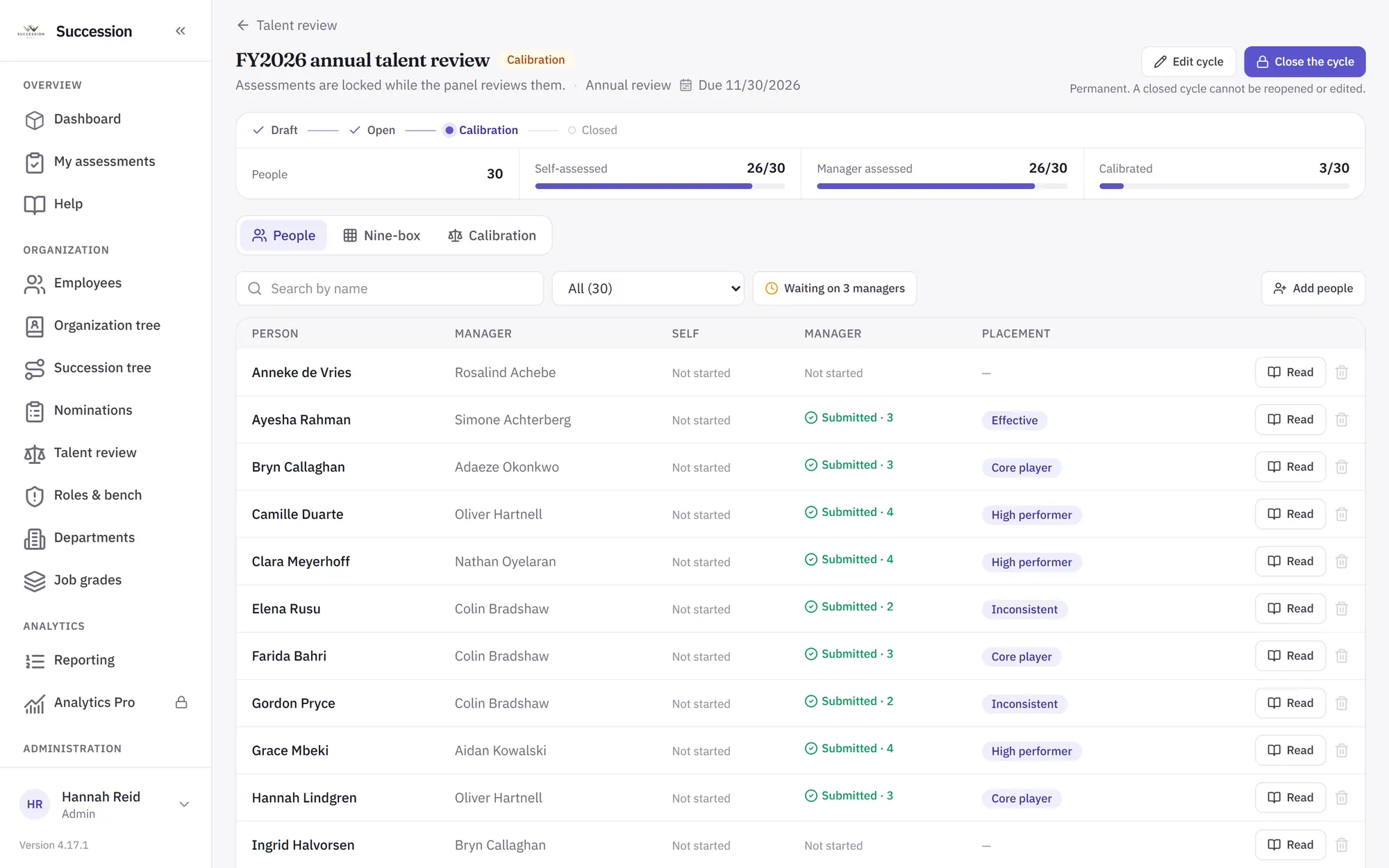Open Nominations list icon in sidebar
This screenshot has width=1389, height=868.
click(x=34, y=410)
